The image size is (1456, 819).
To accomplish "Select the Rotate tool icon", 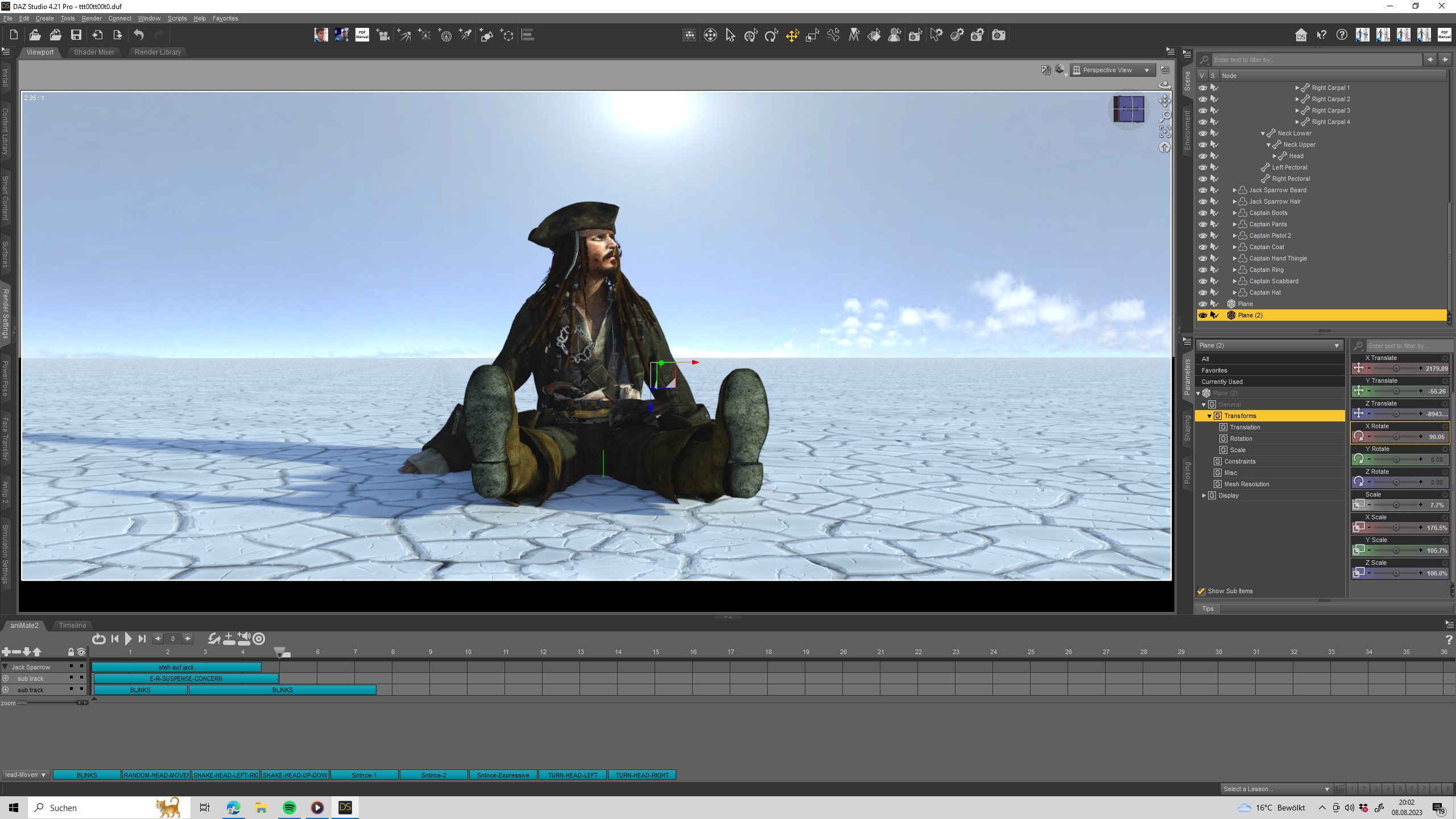I will tap(771, 35).
